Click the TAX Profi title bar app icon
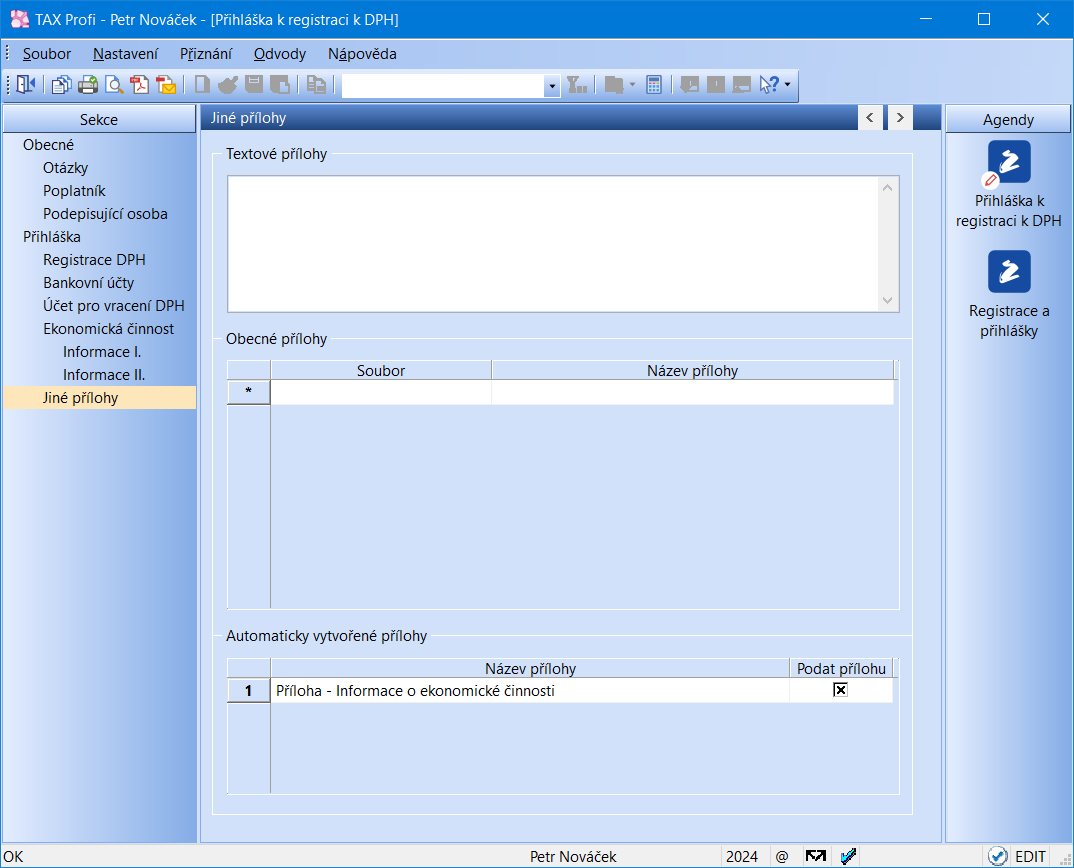This screenshot has width=1074, height=868. pos(20,19)
